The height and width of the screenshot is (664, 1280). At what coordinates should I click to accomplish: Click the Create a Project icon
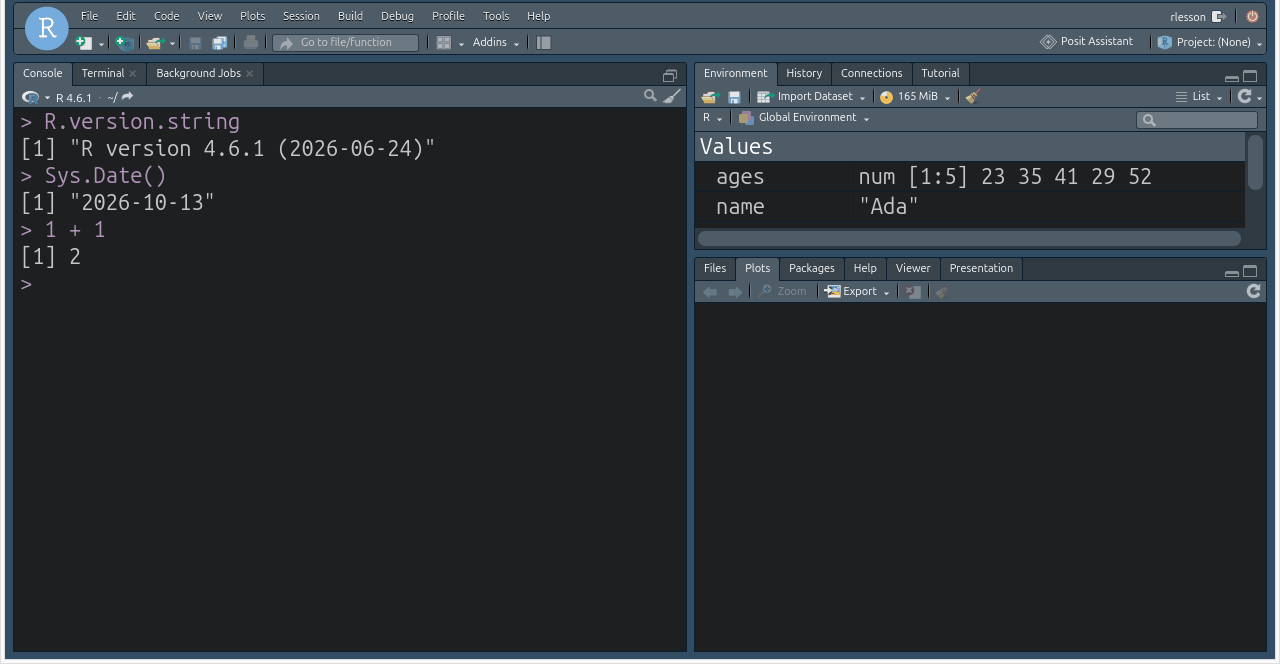click(x=124, y=43)
